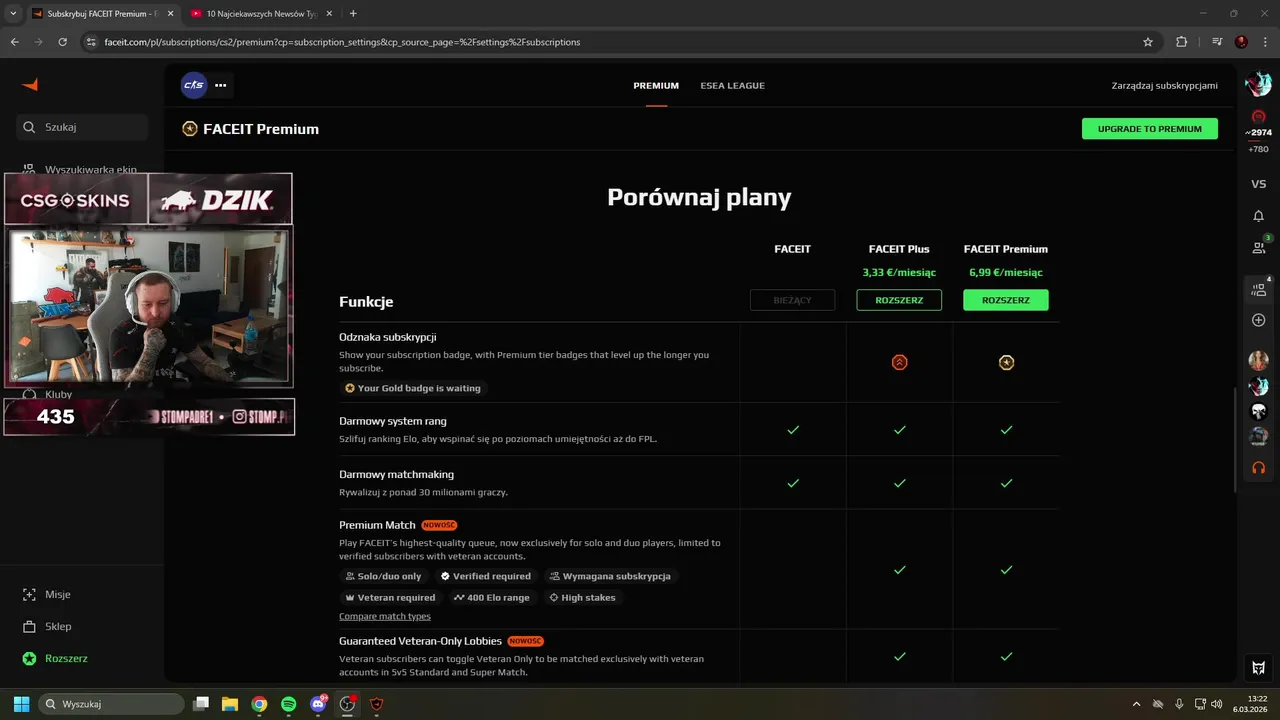The image size is (1280, 720).
Task: Open Misje in the left sidebar
Action: (58, 594)
